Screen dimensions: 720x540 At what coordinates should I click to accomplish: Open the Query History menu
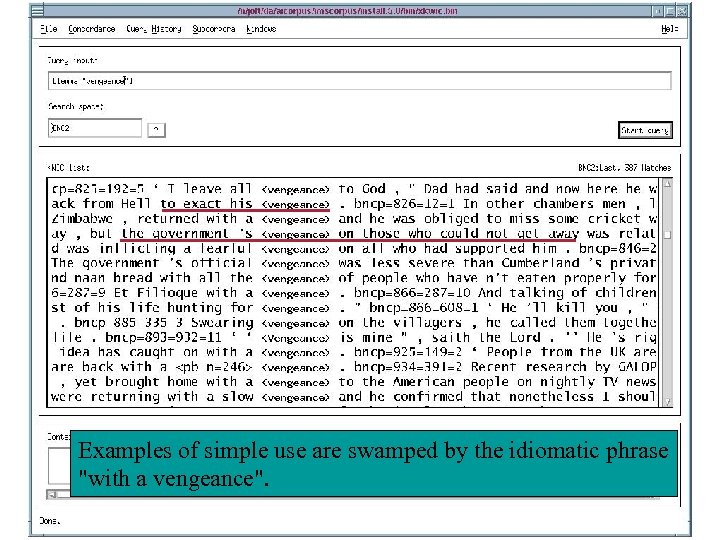click(x=154, y=29)
